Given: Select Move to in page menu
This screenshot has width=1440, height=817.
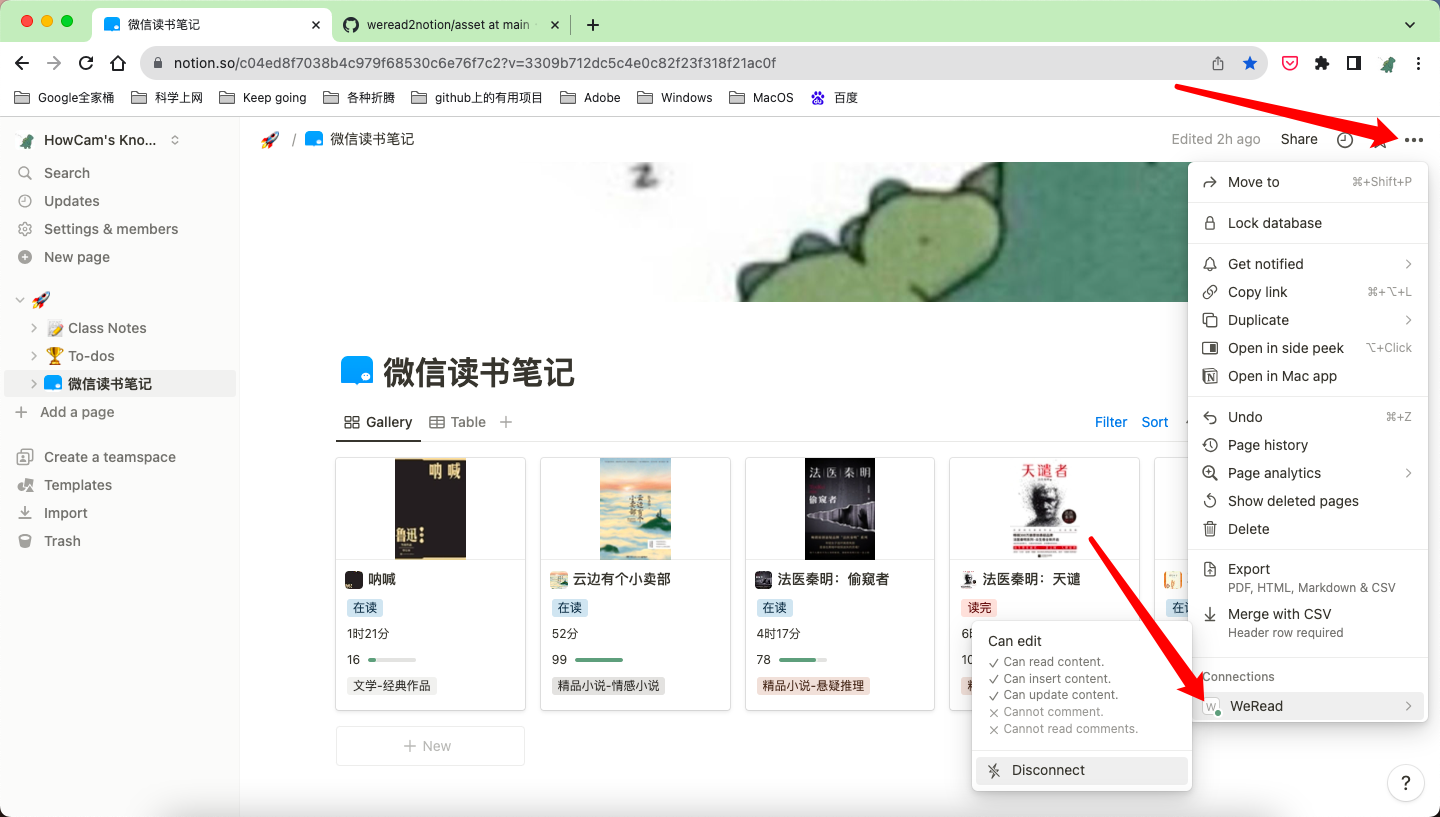Looking at the screenshot, I should point(1307,182).
